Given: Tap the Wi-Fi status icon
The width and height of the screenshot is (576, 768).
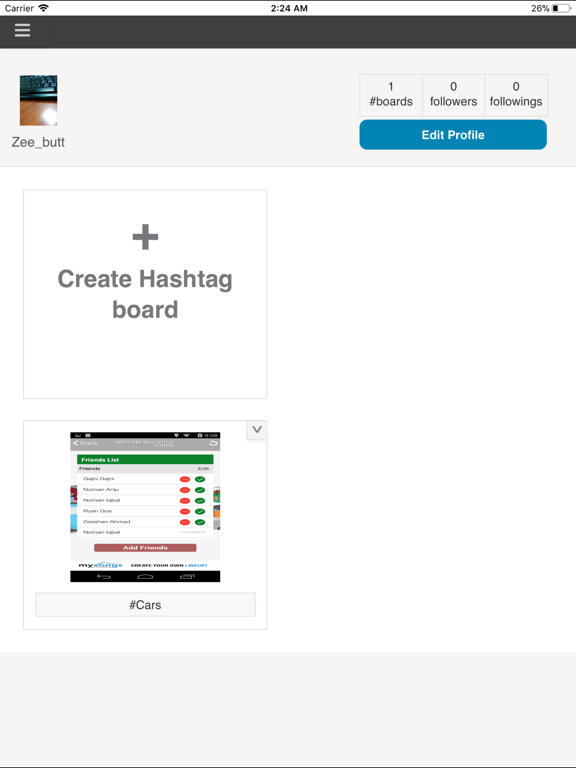Looking at the screenshot, I should click(x=44, y=8).
